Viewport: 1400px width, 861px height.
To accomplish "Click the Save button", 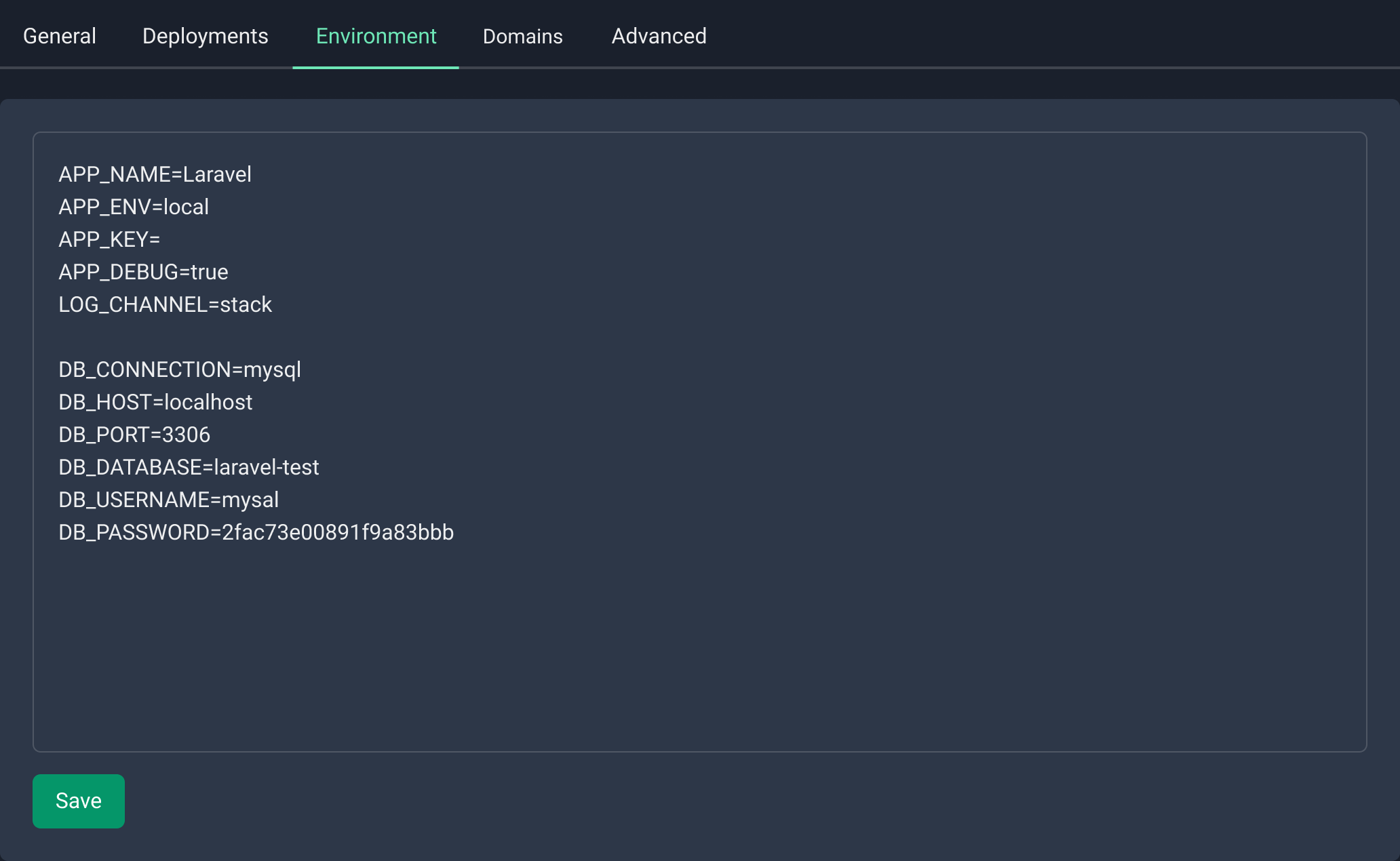I will (x=77, y=801).
